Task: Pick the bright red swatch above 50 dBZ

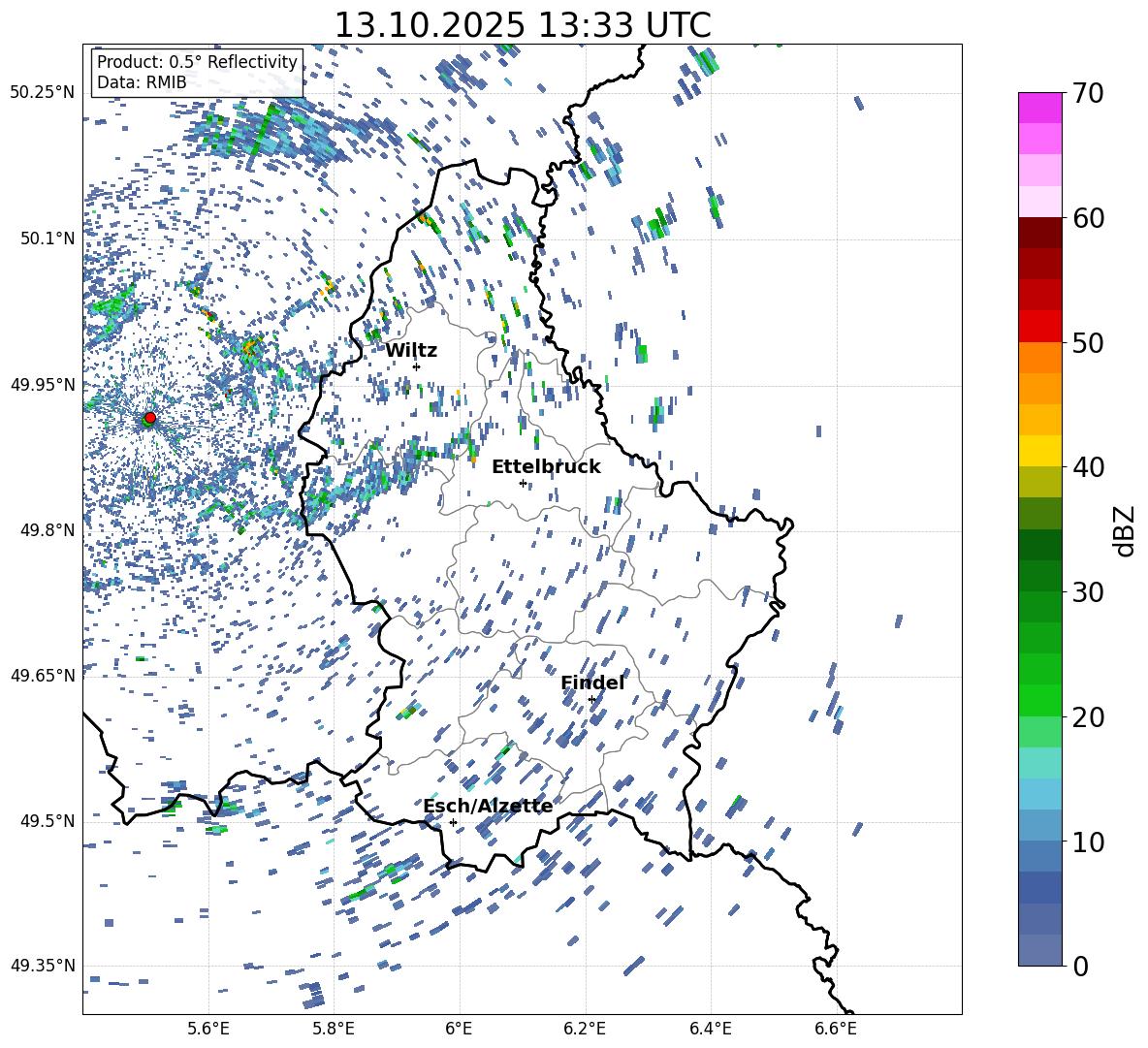Action: [1040, 326]
